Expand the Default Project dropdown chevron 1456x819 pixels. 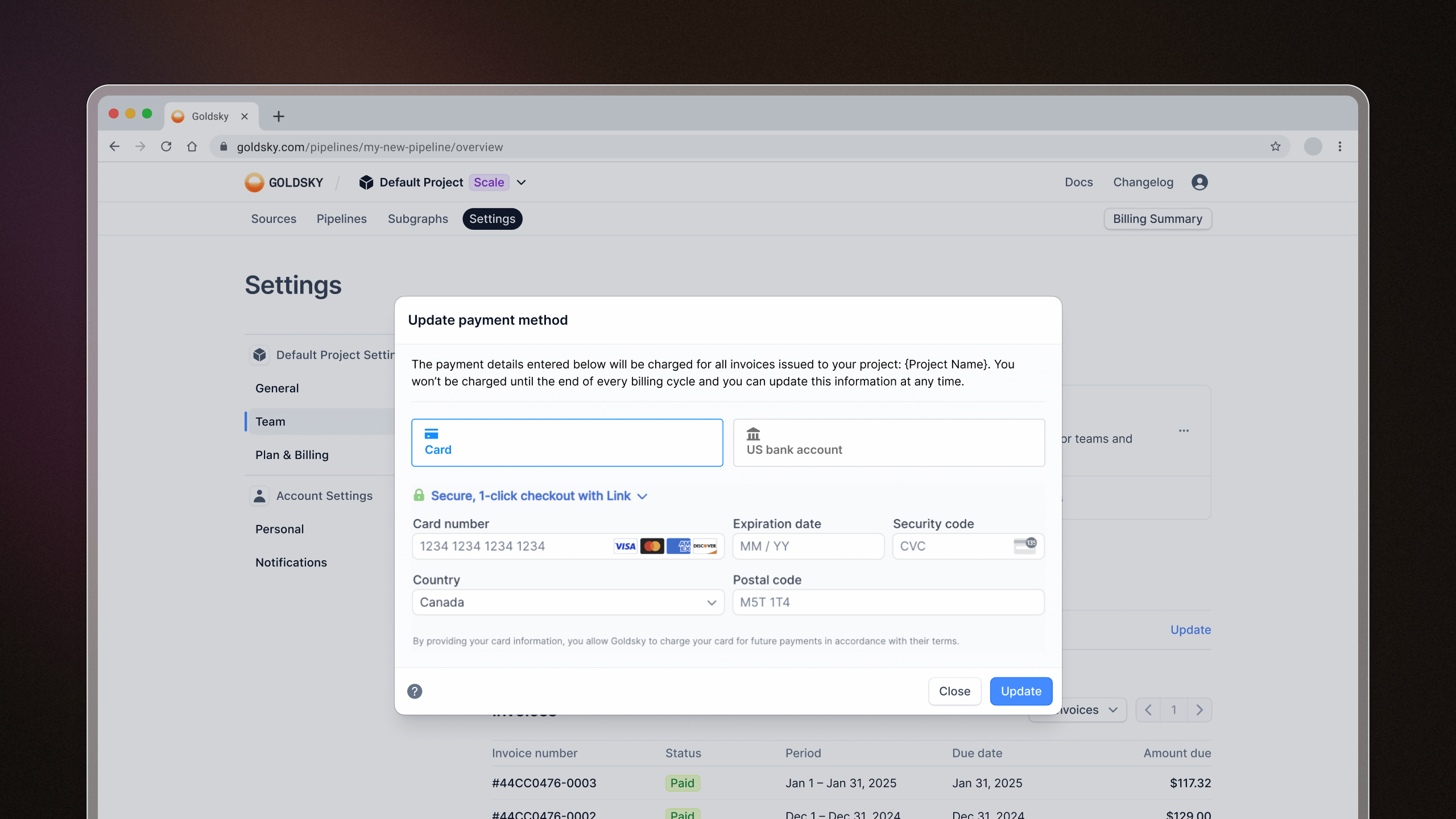tap(522, 183)
